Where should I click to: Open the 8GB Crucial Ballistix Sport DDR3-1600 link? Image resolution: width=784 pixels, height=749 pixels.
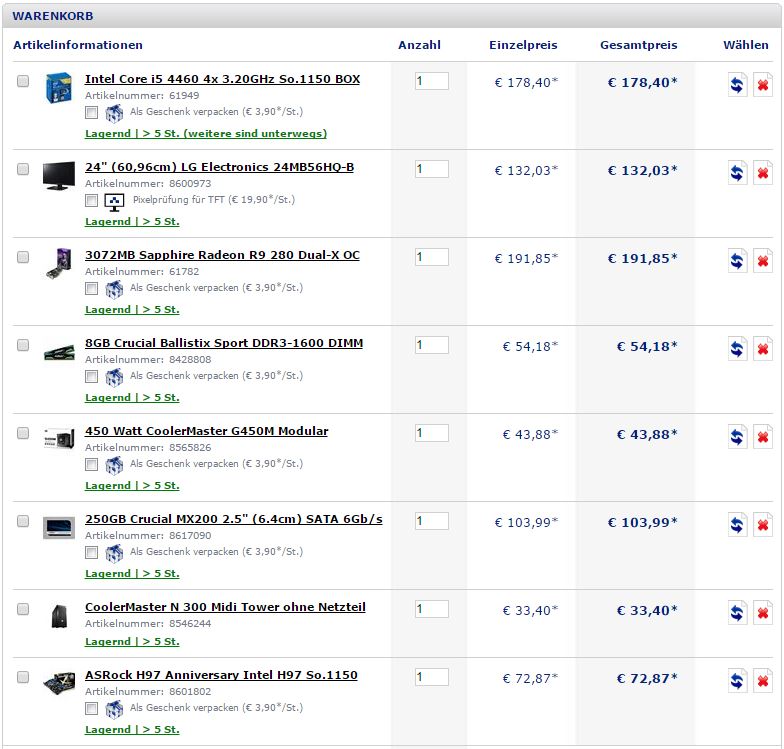[x=224, y=343]
